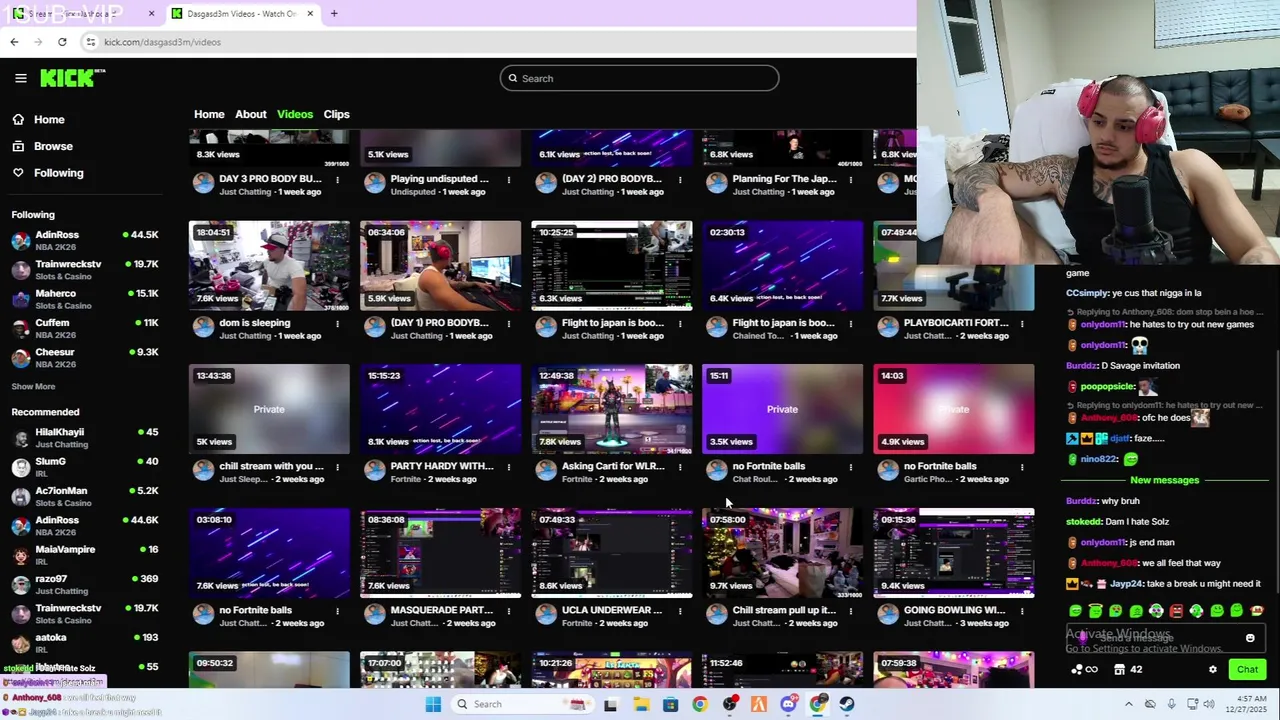Open the emoji picker in chat input
The height and width of the screenshot is (720, 1280).
(x=1250, y=638)
